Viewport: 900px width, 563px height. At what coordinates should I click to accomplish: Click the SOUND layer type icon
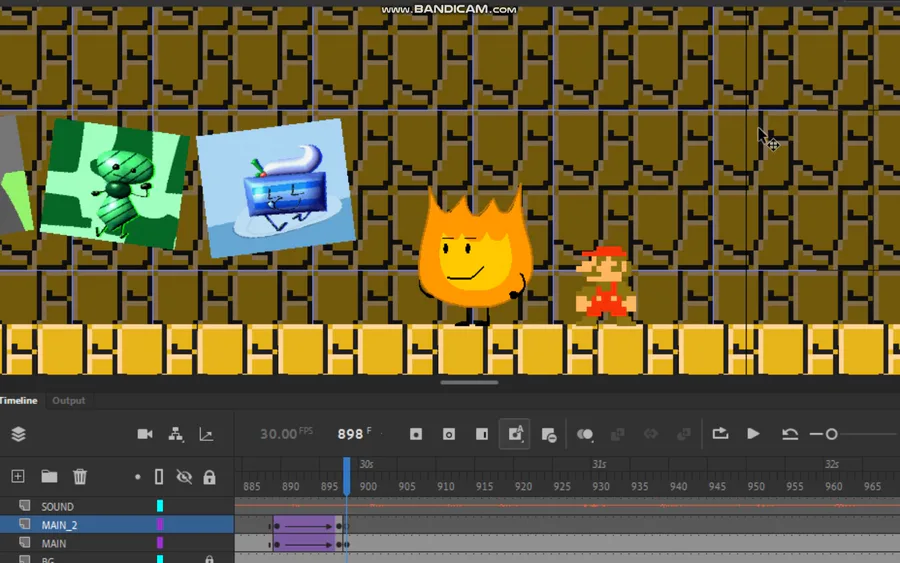click(x=25, y=506)
